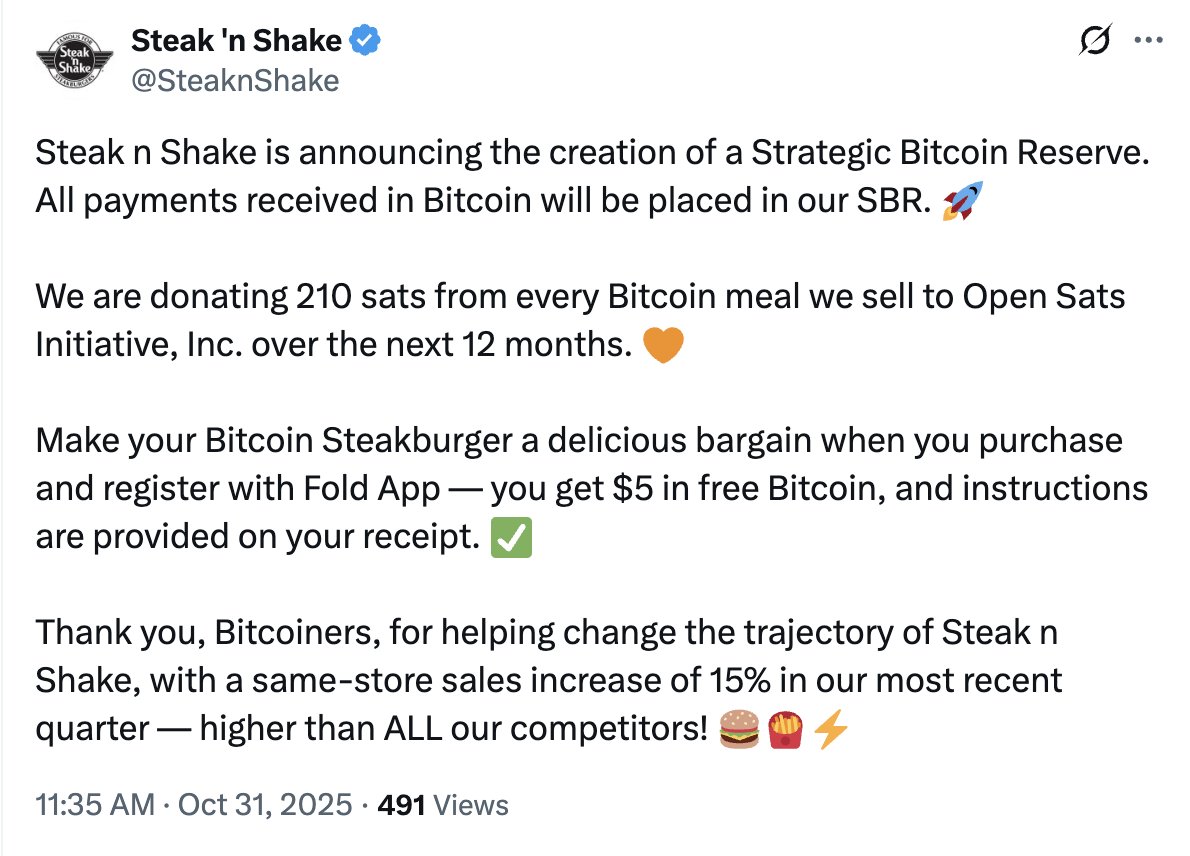Click the orange heart emoji
The image size is (1190, 856).
(663, 346)
